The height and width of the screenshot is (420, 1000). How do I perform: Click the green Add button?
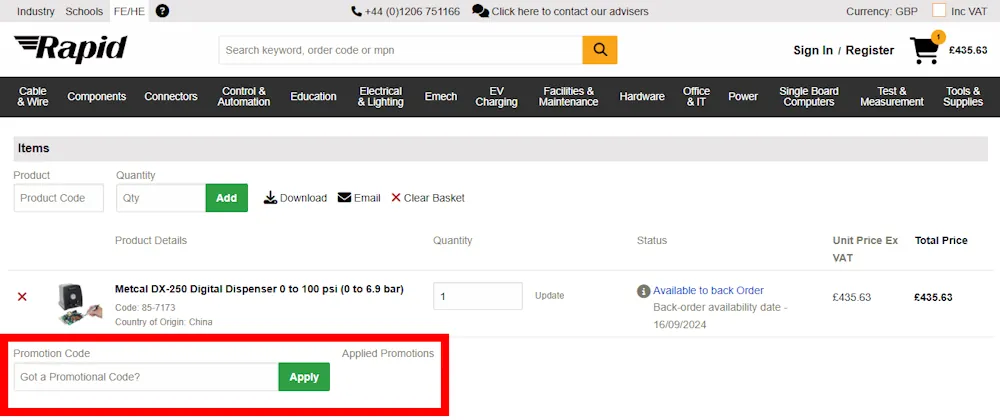pyautogui.click(x=226, y=198)
